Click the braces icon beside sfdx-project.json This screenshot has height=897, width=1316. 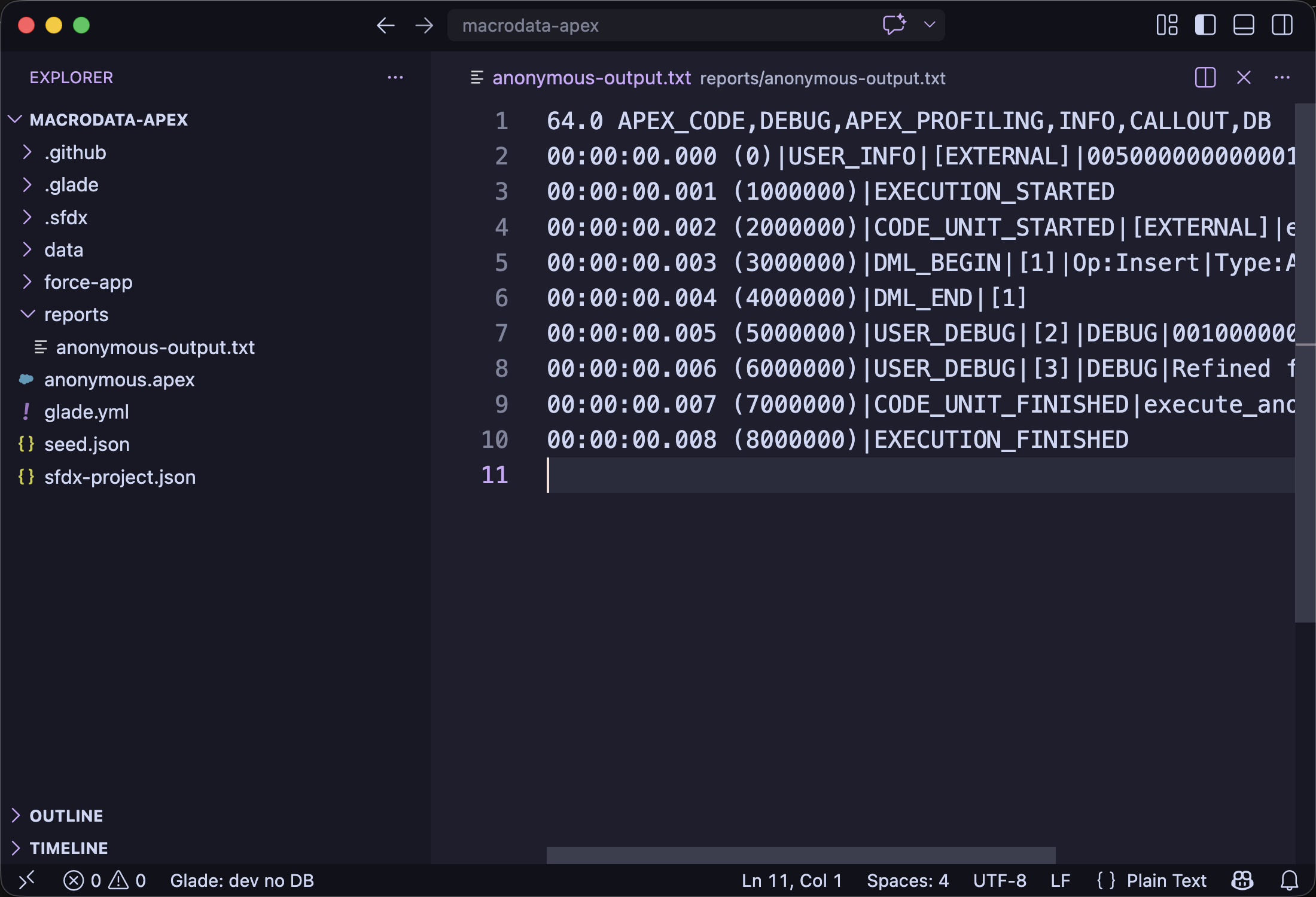pos(26,477)
